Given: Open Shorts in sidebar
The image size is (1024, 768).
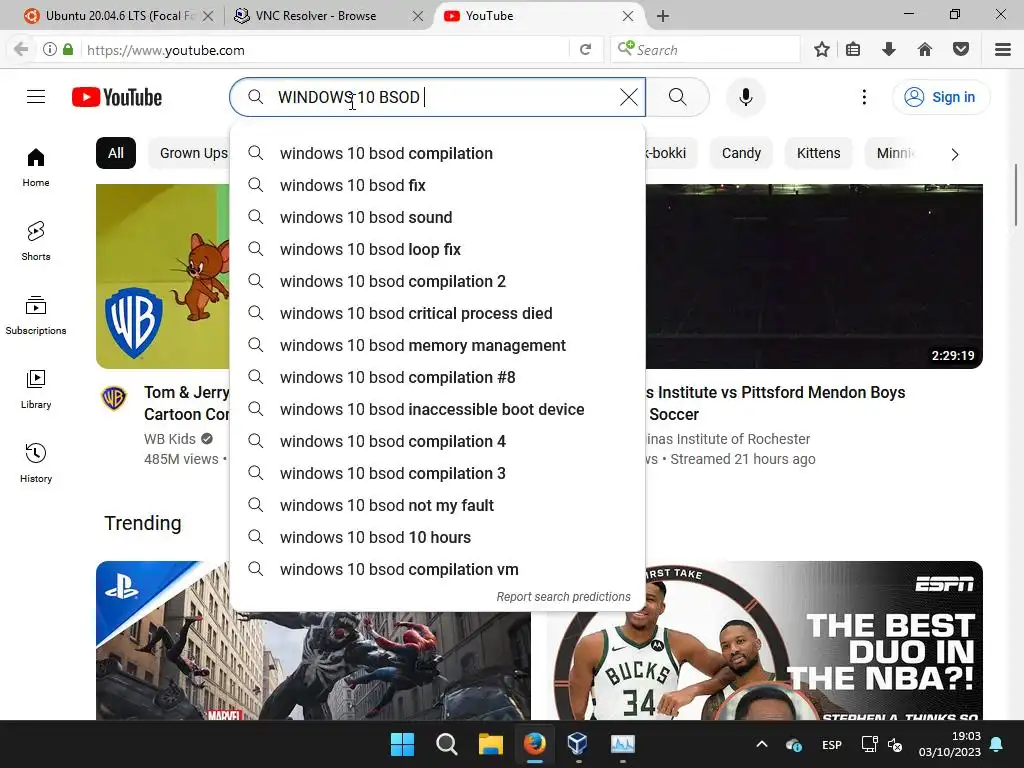Looking at the screenshot, I should (x=36, y=241).
